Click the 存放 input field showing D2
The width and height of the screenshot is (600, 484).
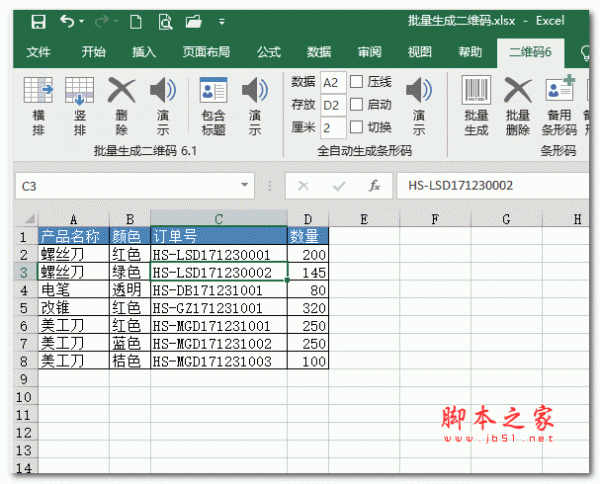point(333,105)
